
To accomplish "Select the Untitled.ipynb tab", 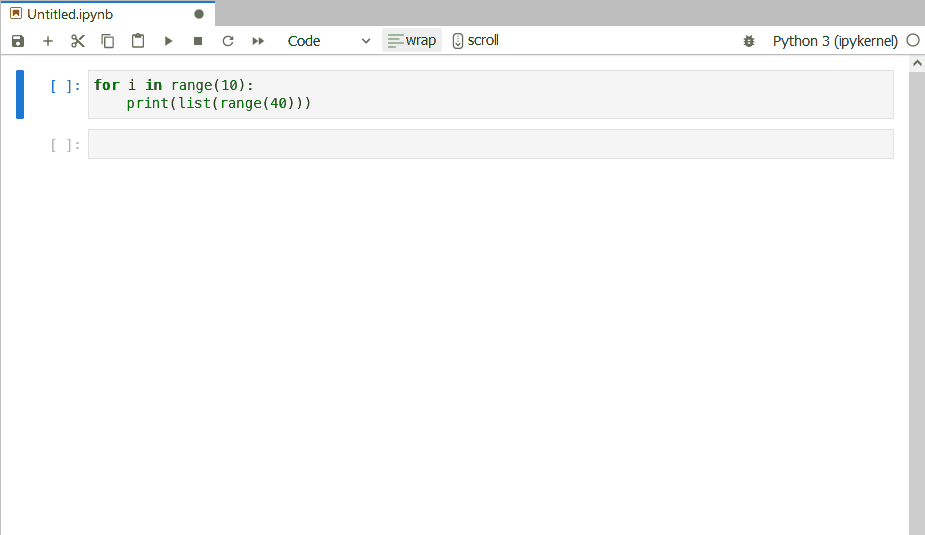I will point(107,14).
